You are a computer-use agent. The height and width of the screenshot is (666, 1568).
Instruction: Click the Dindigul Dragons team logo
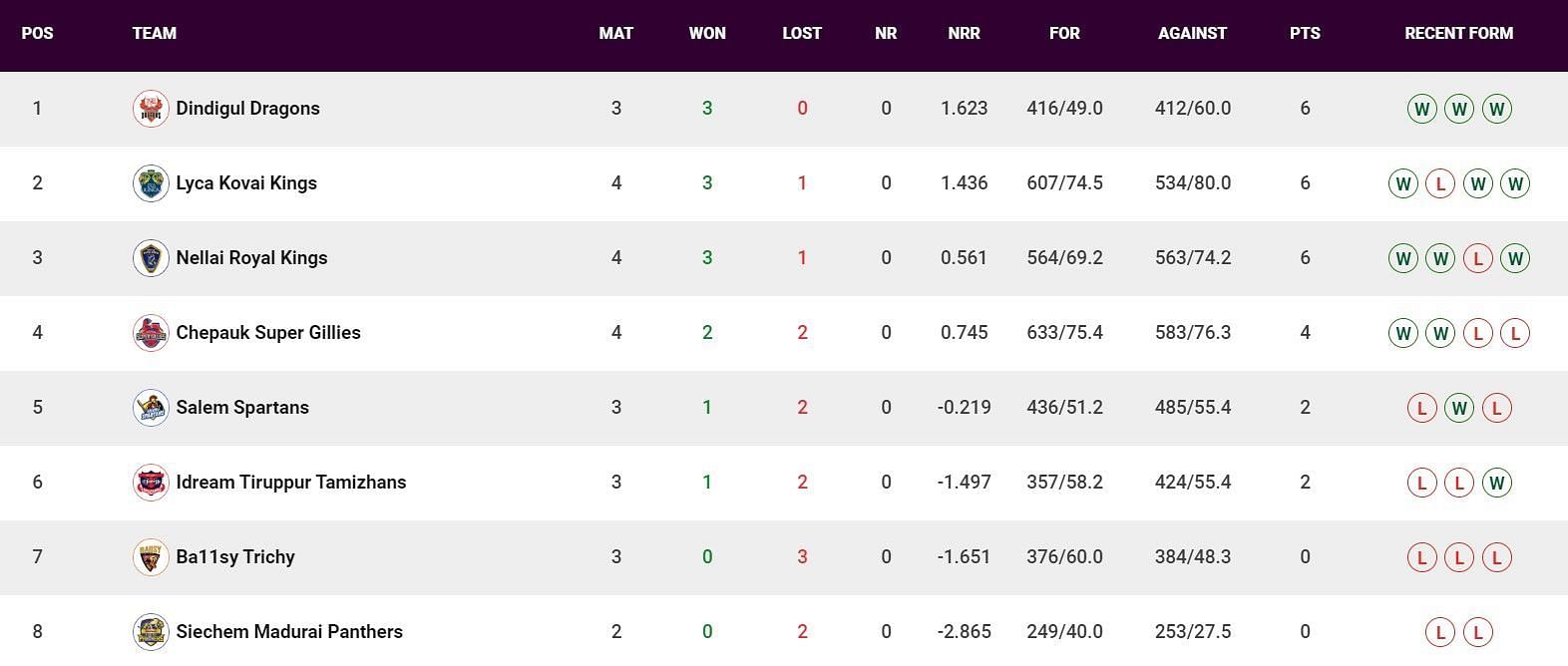point(151,109)
